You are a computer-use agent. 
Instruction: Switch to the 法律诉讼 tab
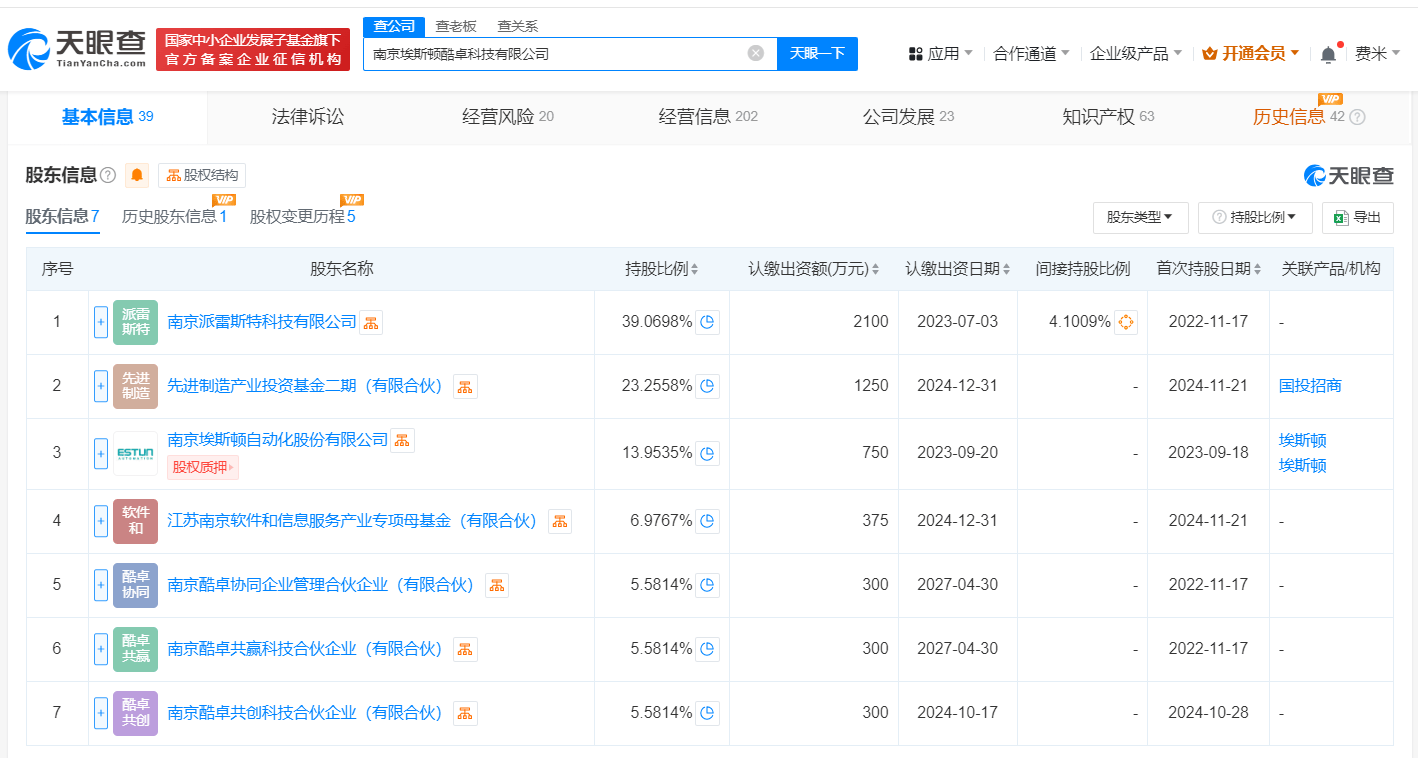307,117
